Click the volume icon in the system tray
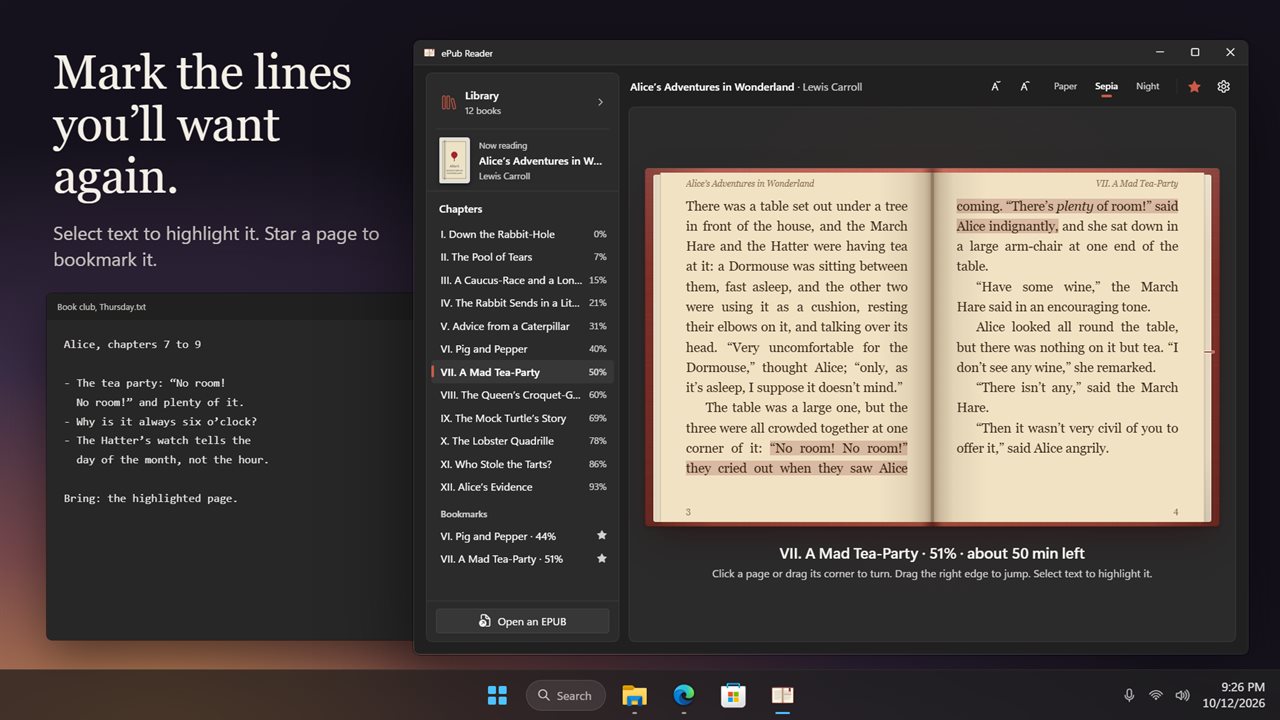The height and width of the screenshot is (720, 1280). (x=1182, y=695)
